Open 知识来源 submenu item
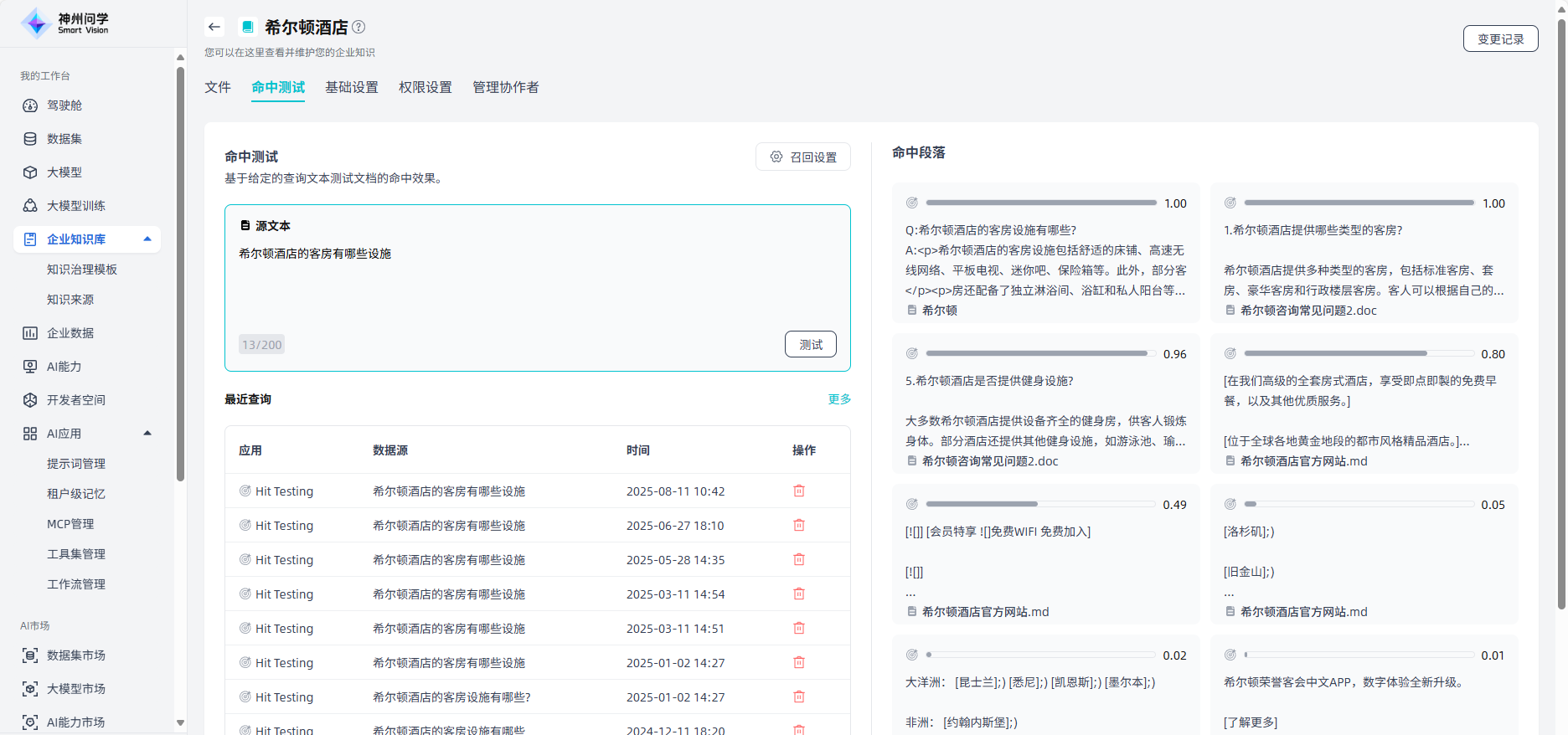Viewport: 1568px width, 735px height. (x=70, y=300)
